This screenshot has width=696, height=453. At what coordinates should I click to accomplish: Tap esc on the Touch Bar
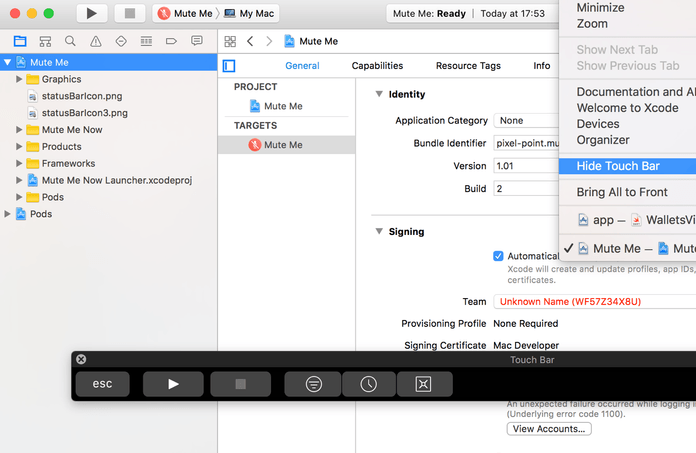[103, 384]
